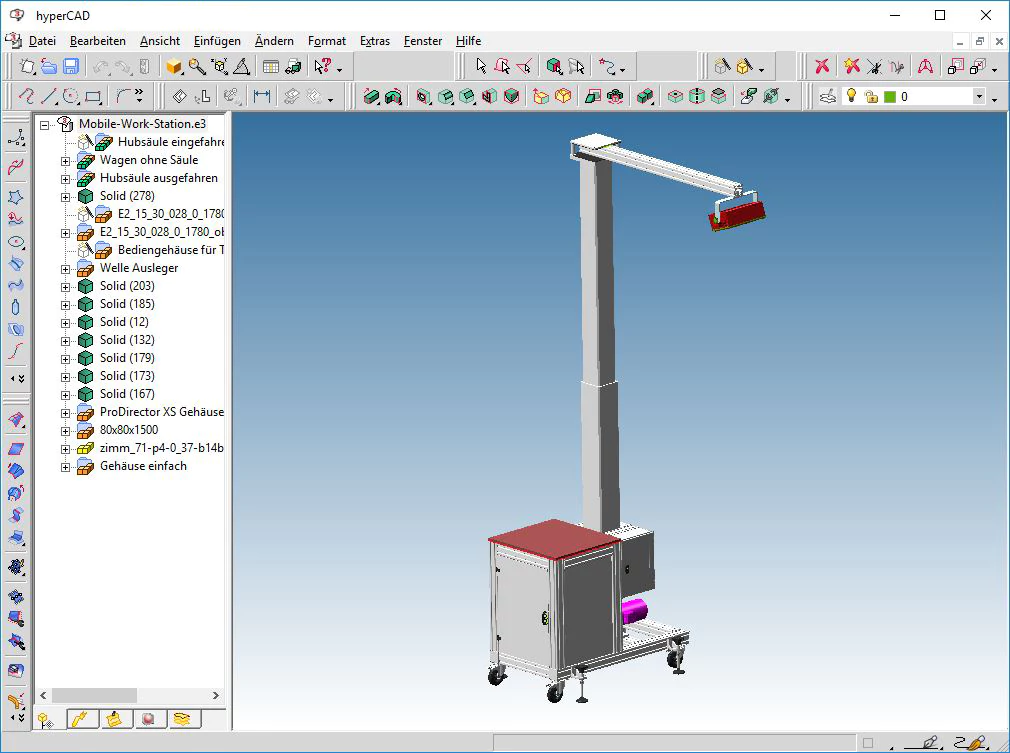The height and width of the screenshot is (753, 1010).
Task: Open the Extras menu
Action: pos(375,41)
